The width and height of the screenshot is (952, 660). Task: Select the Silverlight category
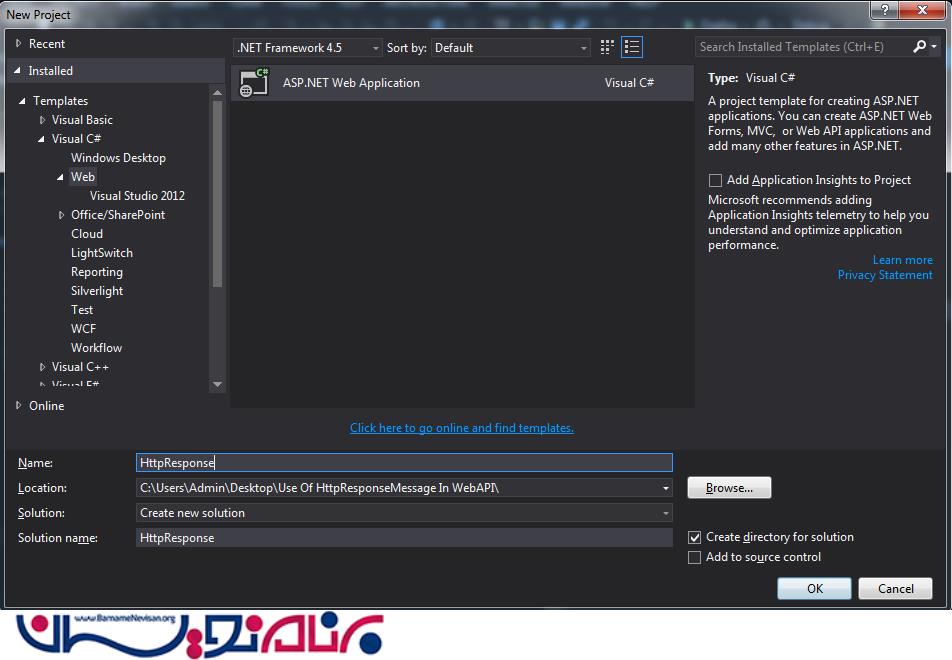pos(97,291)
